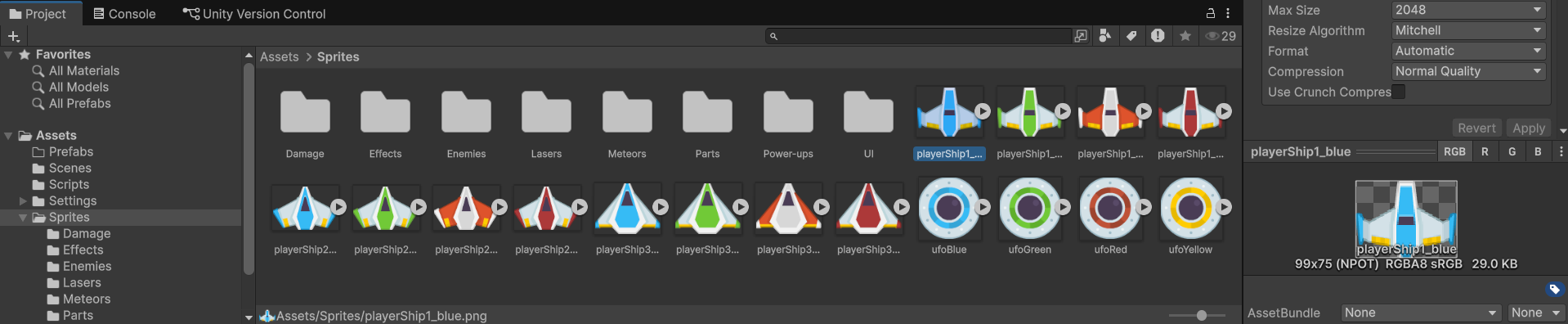This screenshot has height=324, width=1568.
Task: Open the Meteors folder icon in the grid
Action: click(627, 111)
